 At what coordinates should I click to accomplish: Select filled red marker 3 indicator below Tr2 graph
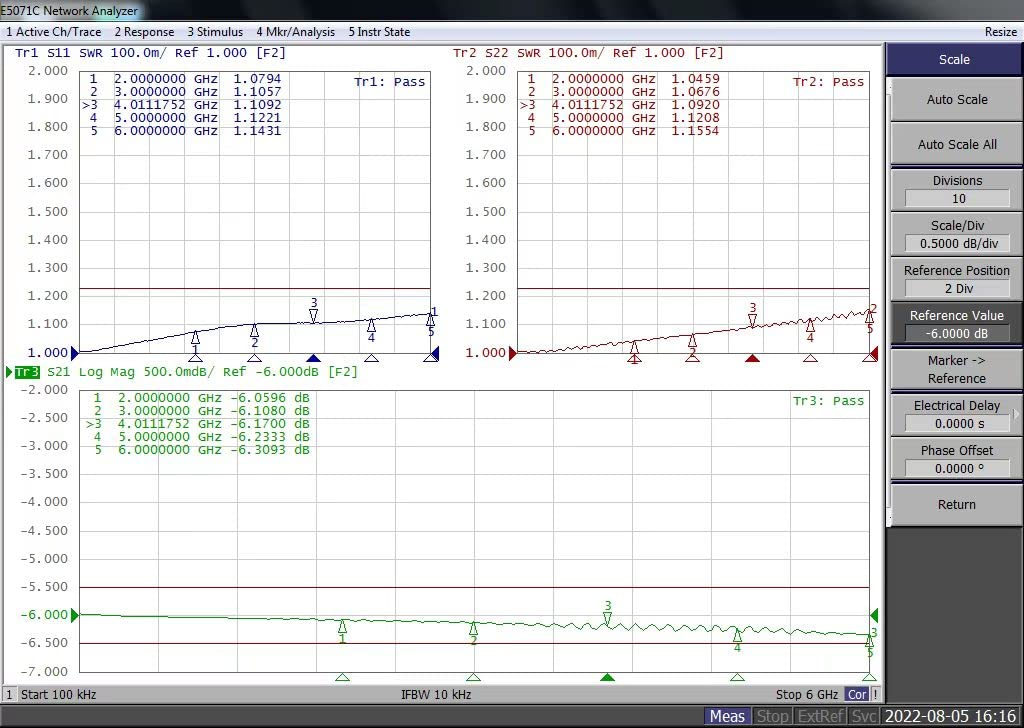753,358
